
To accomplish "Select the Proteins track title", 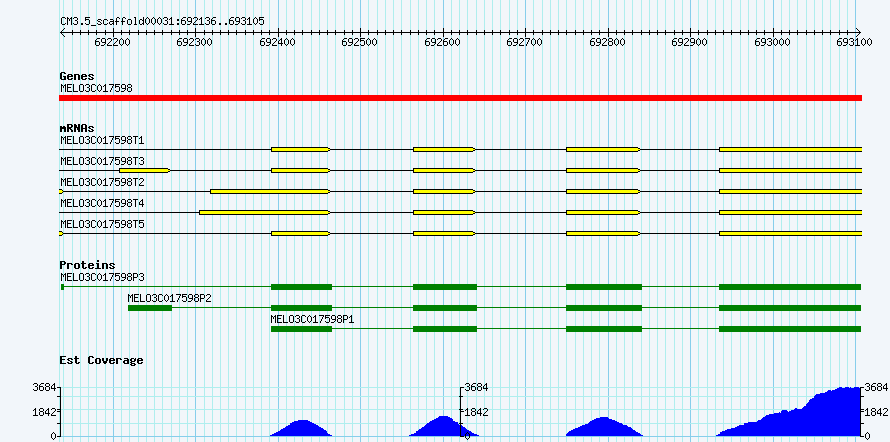I will click(x=87, y=265).
